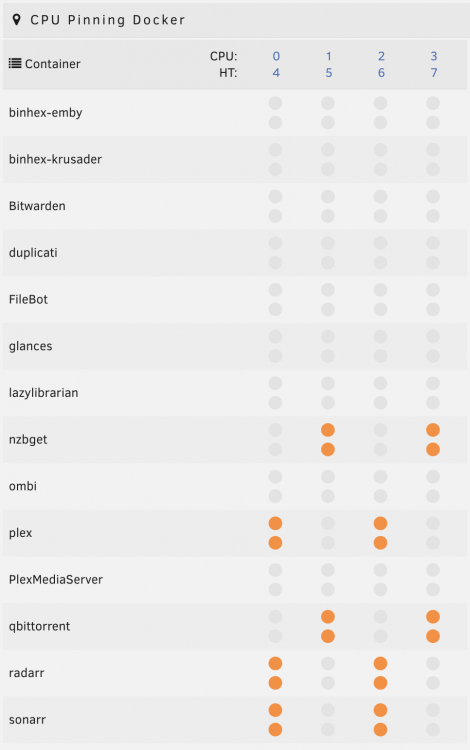The image size is (470, 750).
Task: Select HT 5 column header link
Action: click(328, 73)
